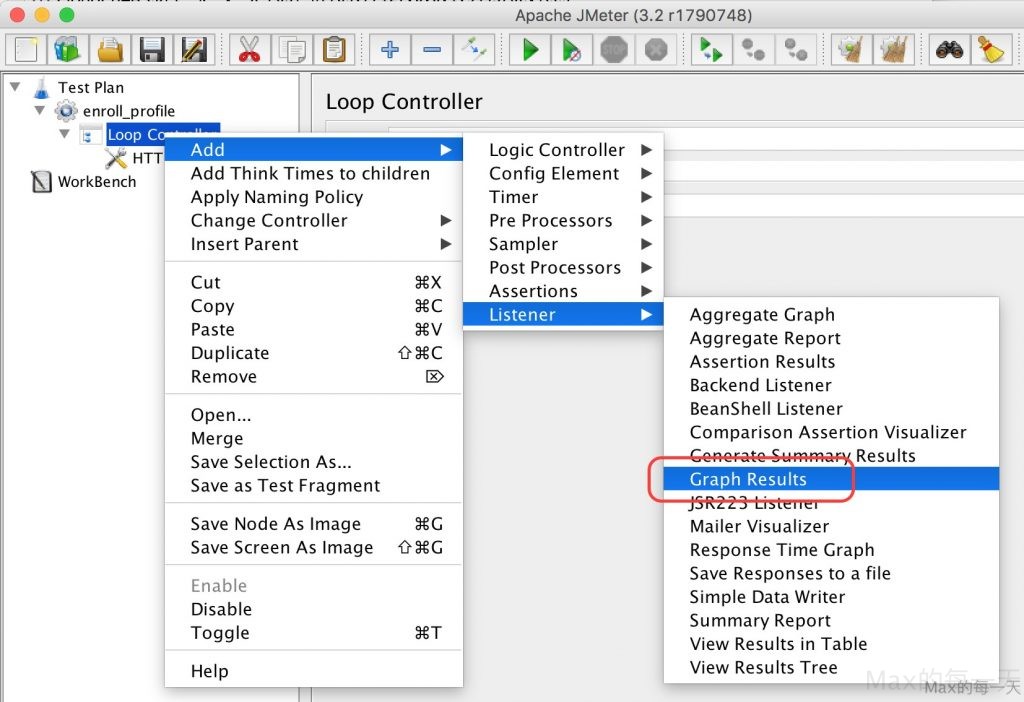Image resolution: width=1024 pixels, height=702 pixels.
Task: Open the Logic Controller submenu
Action: [x=558, y=149]
